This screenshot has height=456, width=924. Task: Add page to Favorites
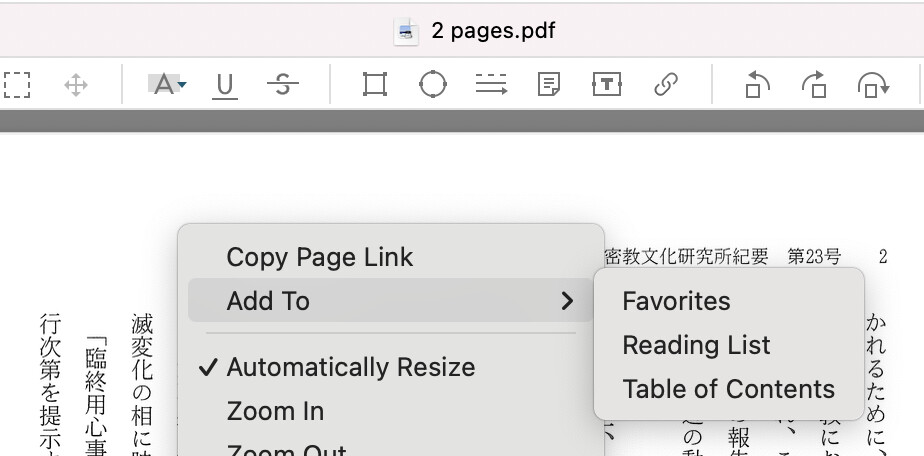[676, 301]
